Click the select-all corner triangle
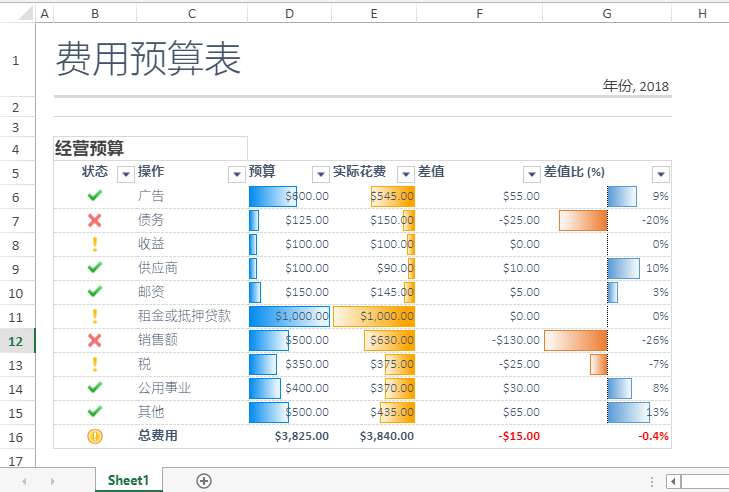The image size is (729, 492). pyautogui.click(x=26, y=13)
